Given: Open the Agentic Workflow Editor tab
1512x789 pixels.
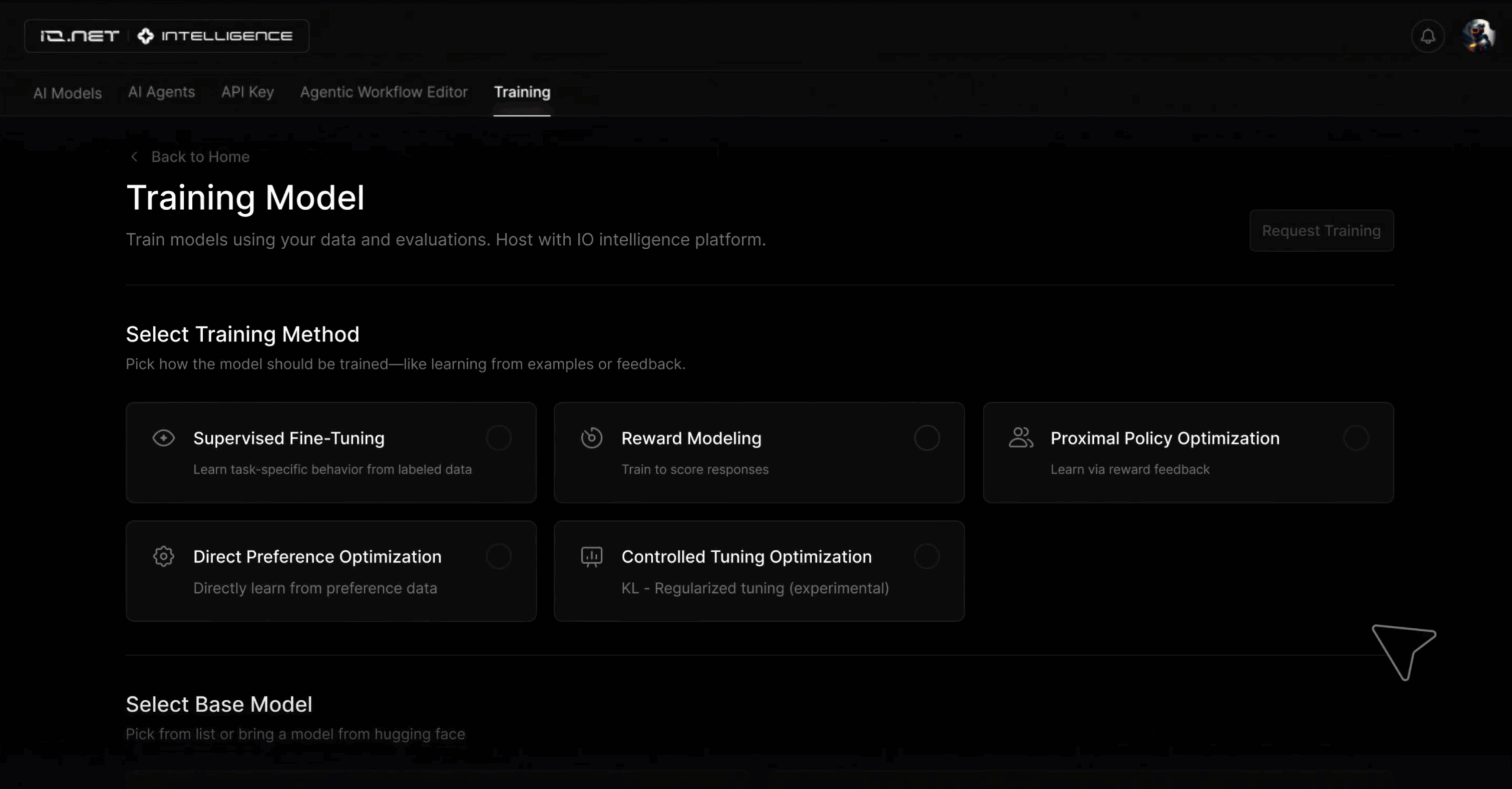Looking at the screenshot, I should (x=383, y=92).
